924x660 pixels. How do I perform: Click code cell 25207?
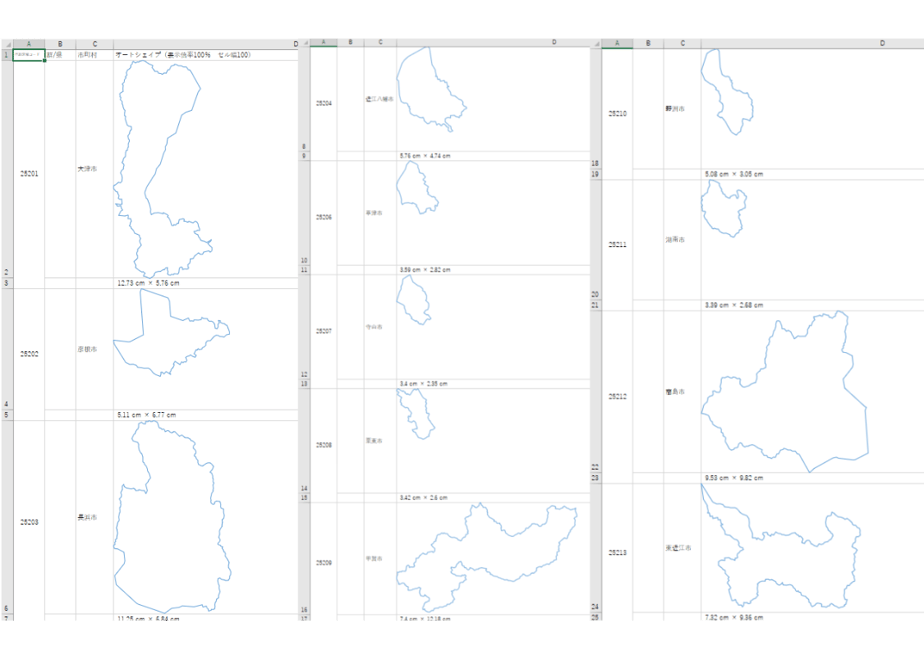coord(324,331)
